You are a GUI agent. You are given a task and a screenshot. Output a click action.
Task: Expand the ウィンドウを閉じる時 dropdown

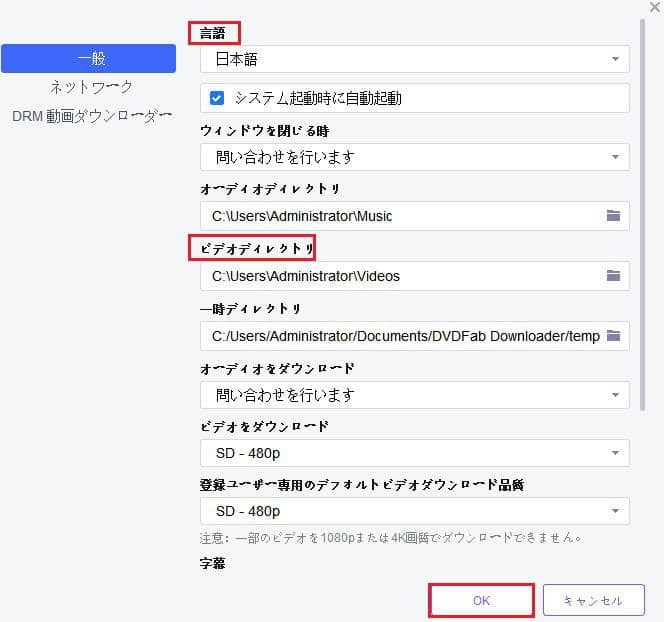point(414,157)
